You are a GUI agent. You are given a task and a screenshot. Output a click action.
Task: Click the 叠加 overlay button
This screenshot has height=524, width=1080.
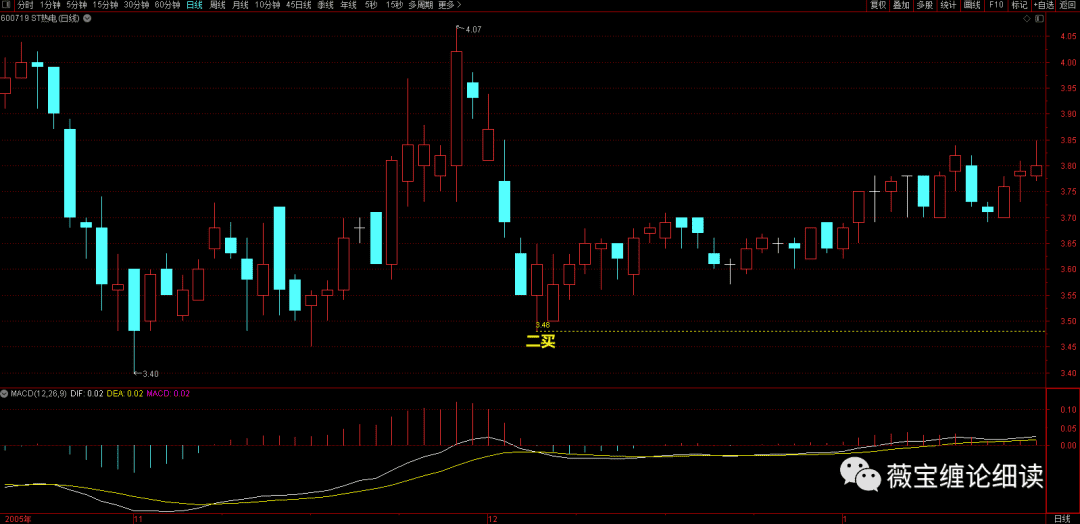point(901,6)
